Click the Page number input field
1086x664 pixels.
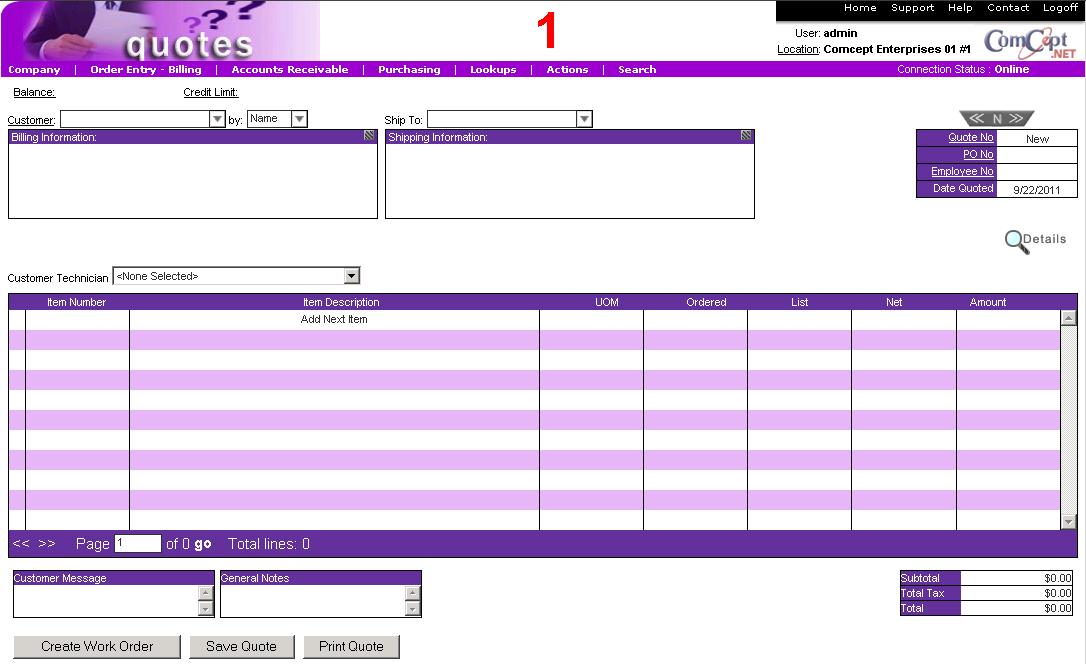pos(138,544)
